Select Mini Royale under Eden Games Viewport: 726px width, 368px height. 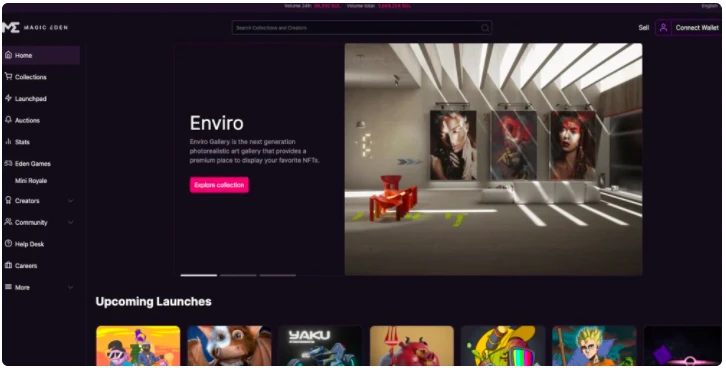point(31,181)
